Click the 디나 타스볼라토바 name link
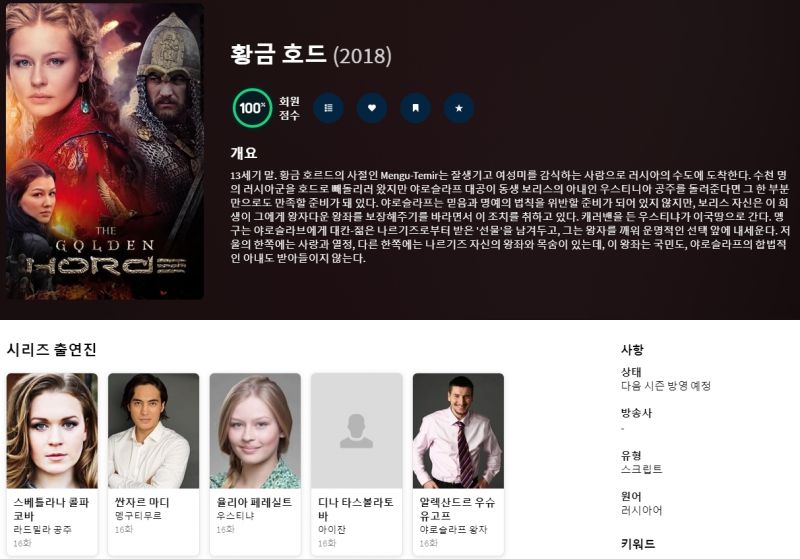The height and width of the screenshot is (559, 800). 356,509
